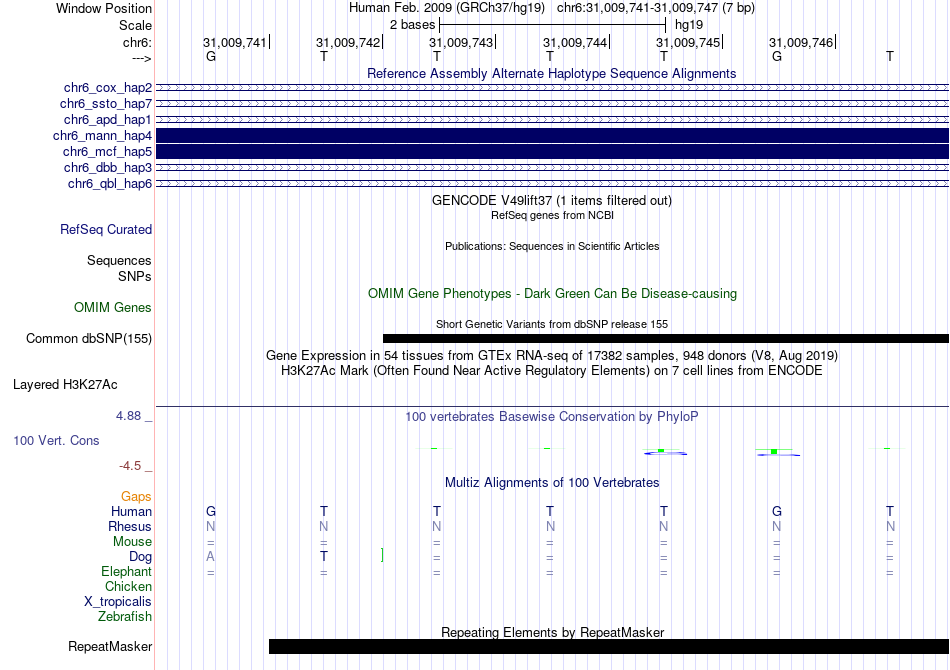
Task: Open chr6_mann_hap4 alignment label
Action: click(102, 136)
